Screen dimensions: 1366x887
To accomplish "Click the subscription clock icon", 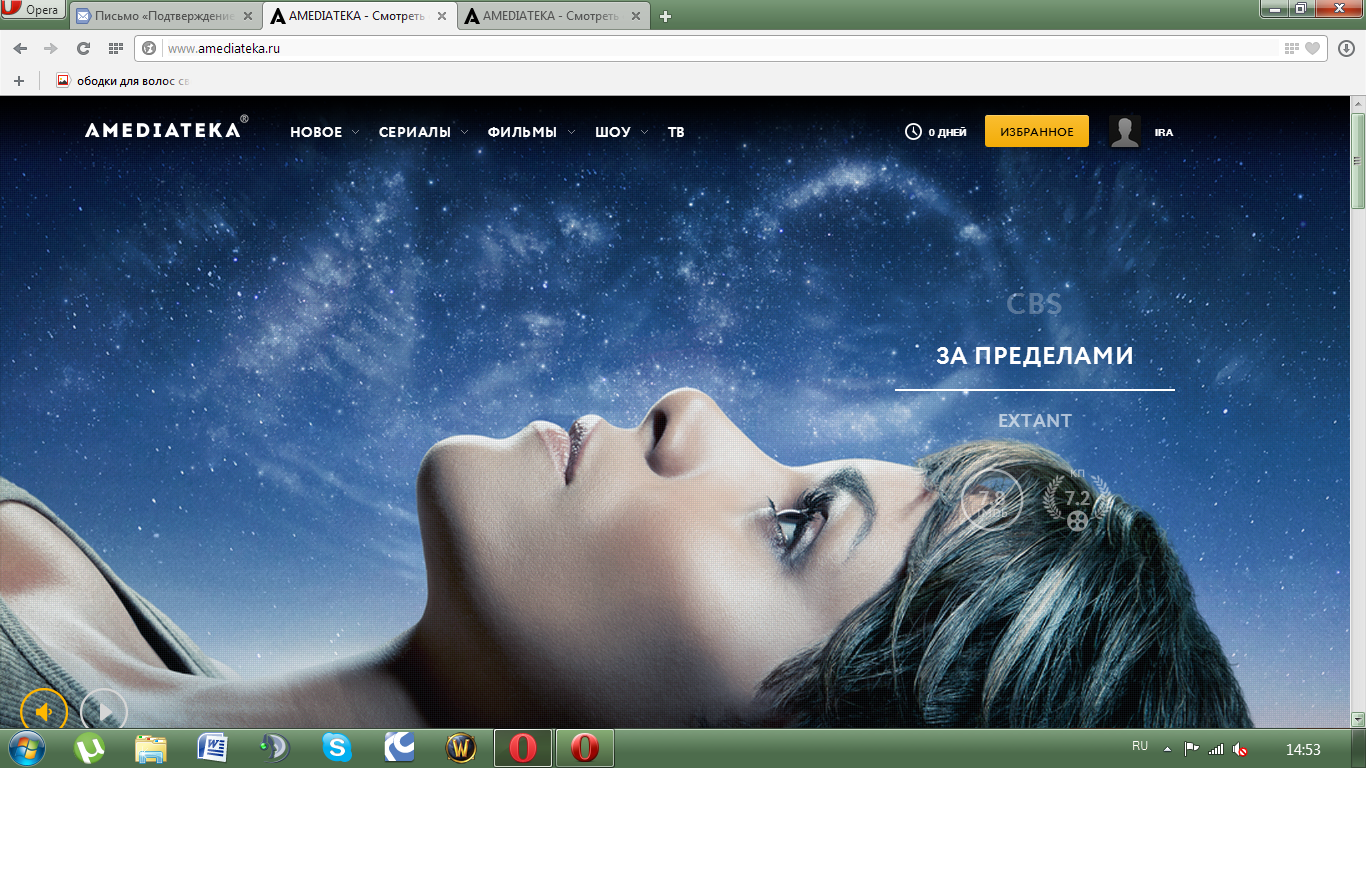I will pos(913,132).
